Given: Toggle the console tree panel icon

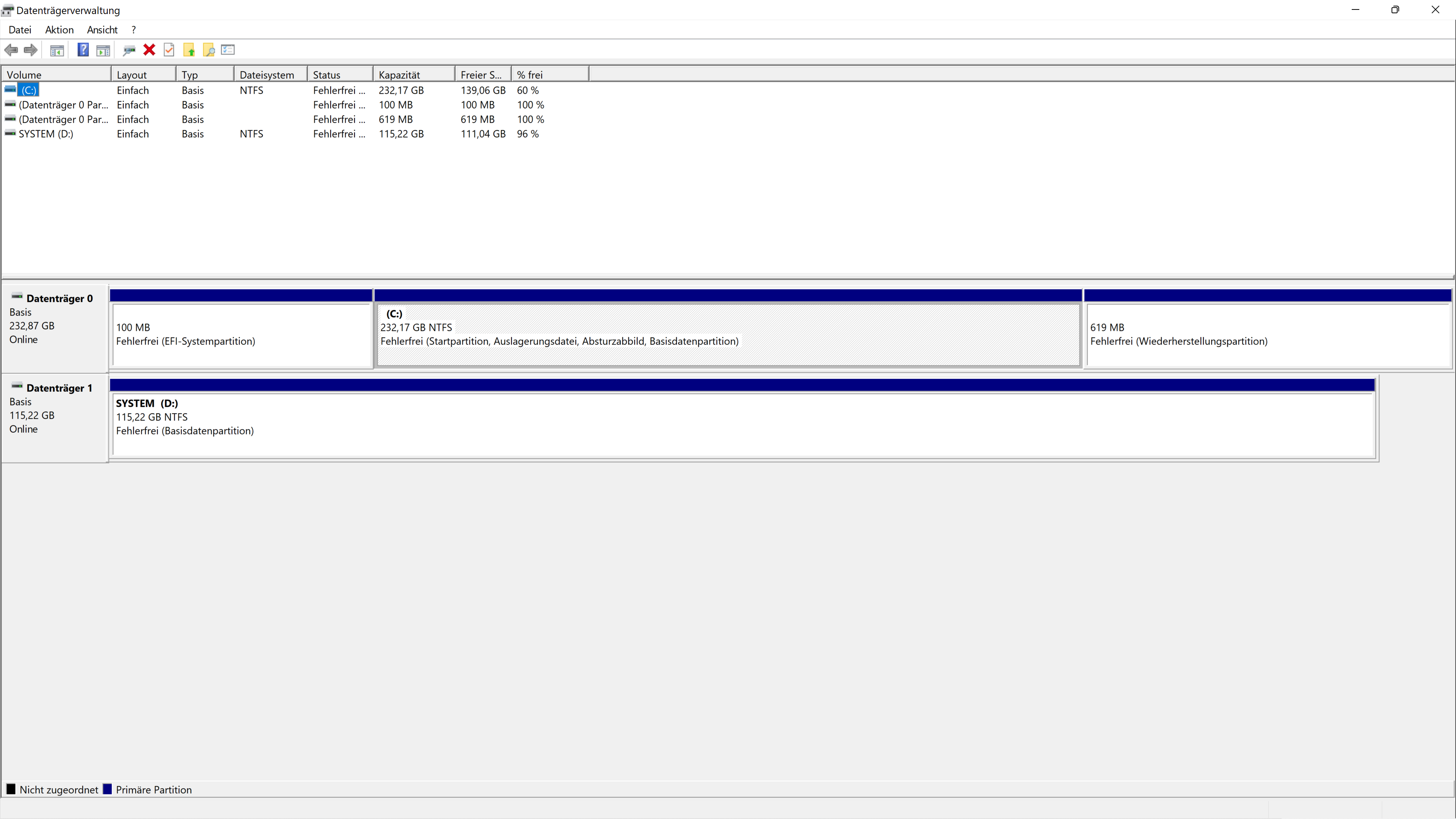Looking at the screenshot, I should point(57,50).
